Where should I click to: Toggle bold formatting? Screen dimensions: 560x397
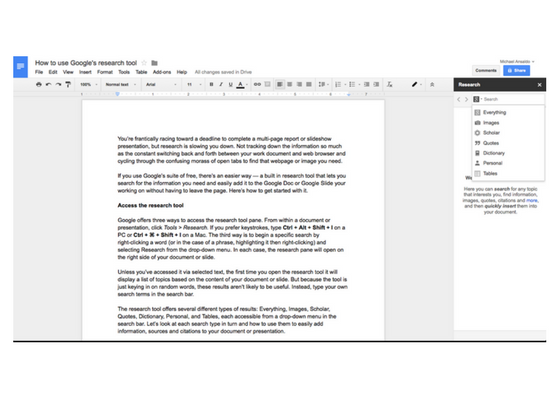tap(211, 84)
